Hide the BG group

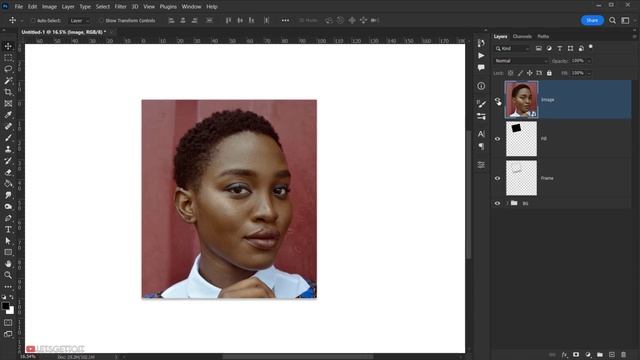498,203
